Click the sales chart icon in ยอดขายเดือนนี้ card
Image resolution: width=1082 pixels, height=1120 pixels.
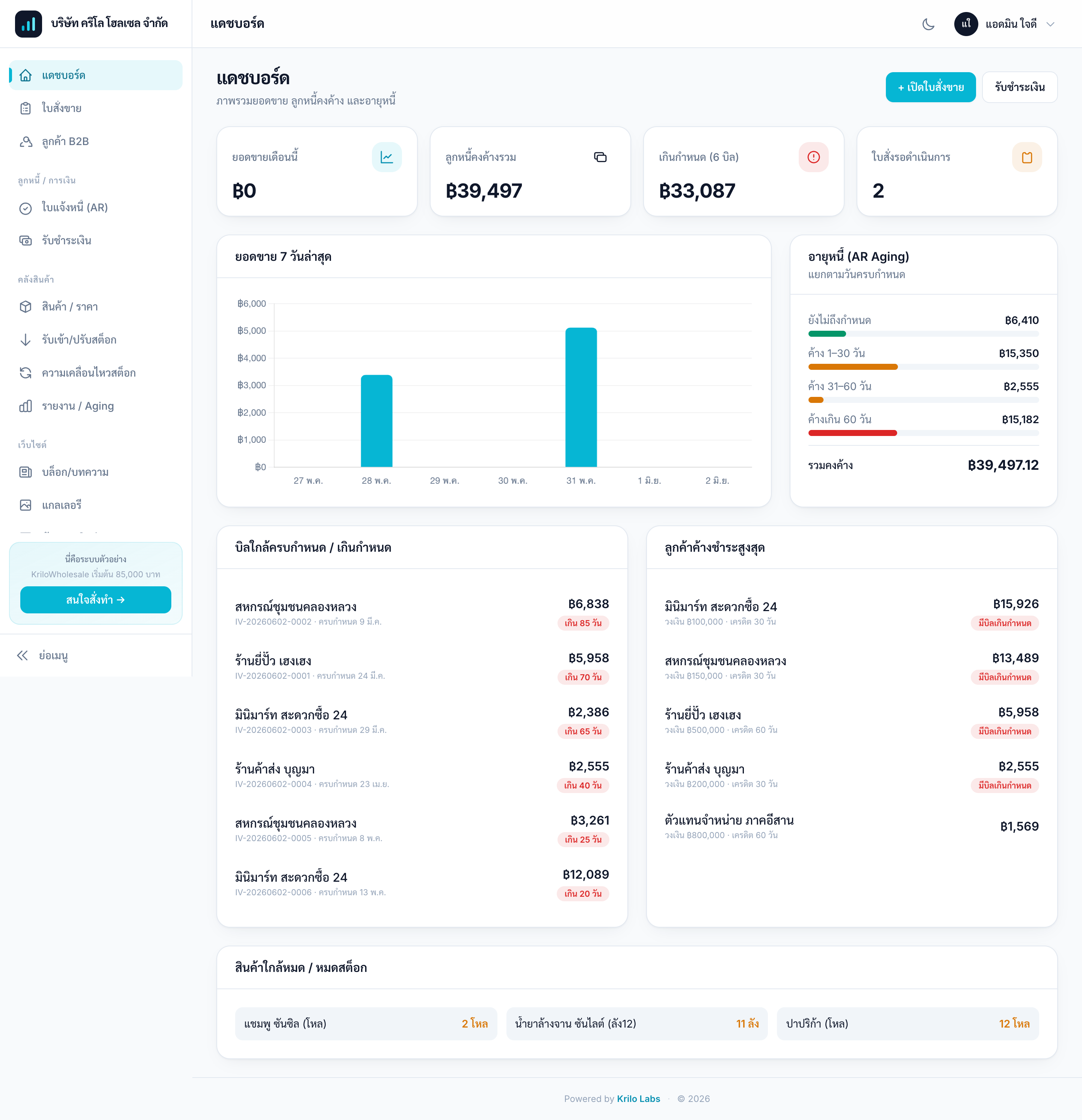coord(387,157)
